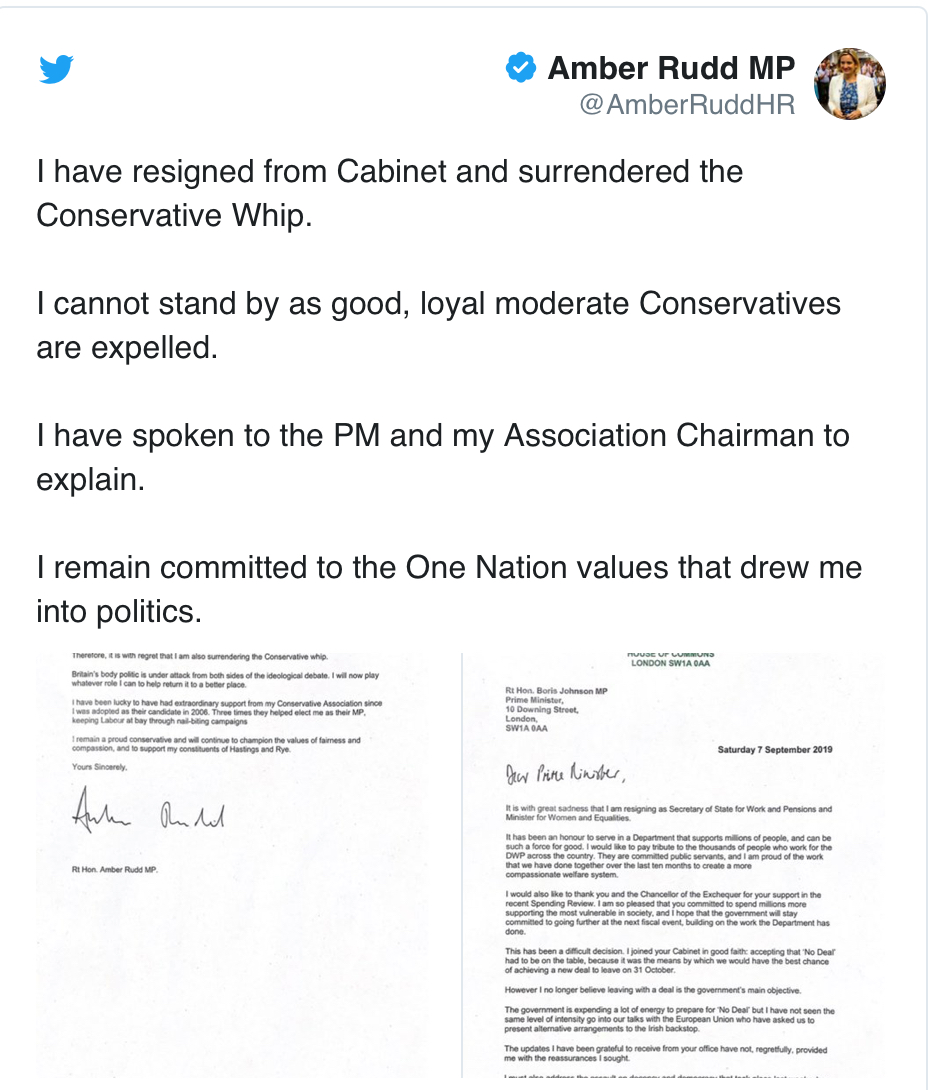
Task: Click the blue verified checkmark badge
Action: tap(521, 67)
